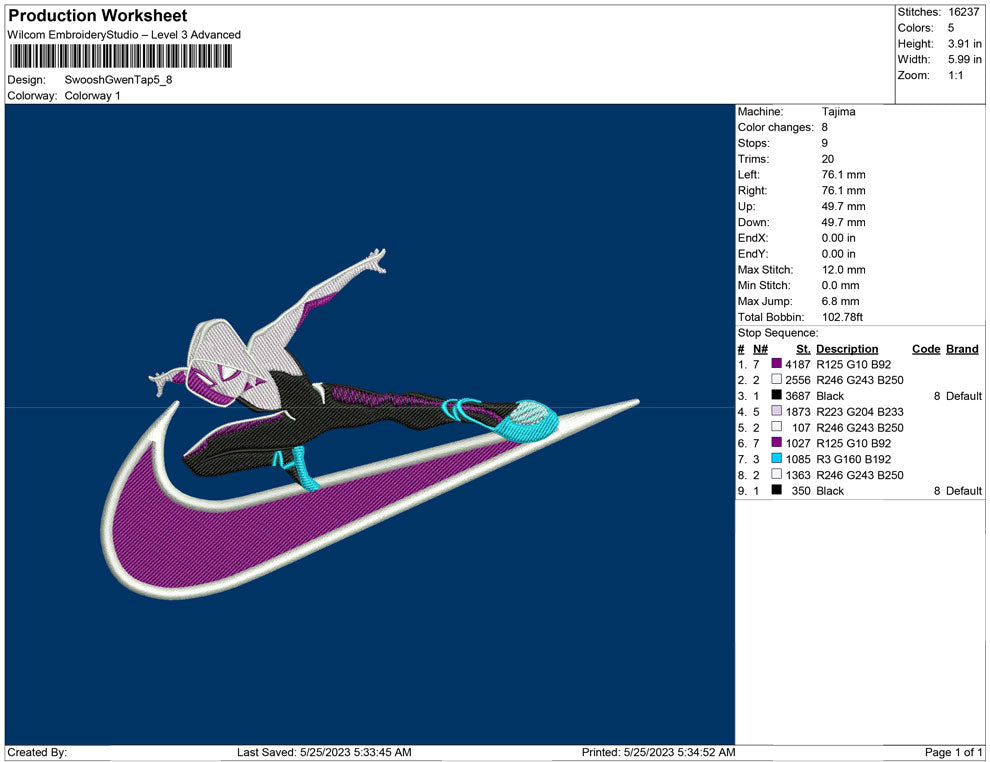Click the 'Created By:' footer label
Viewport: 990px width, 762px height.
[37, 752]
